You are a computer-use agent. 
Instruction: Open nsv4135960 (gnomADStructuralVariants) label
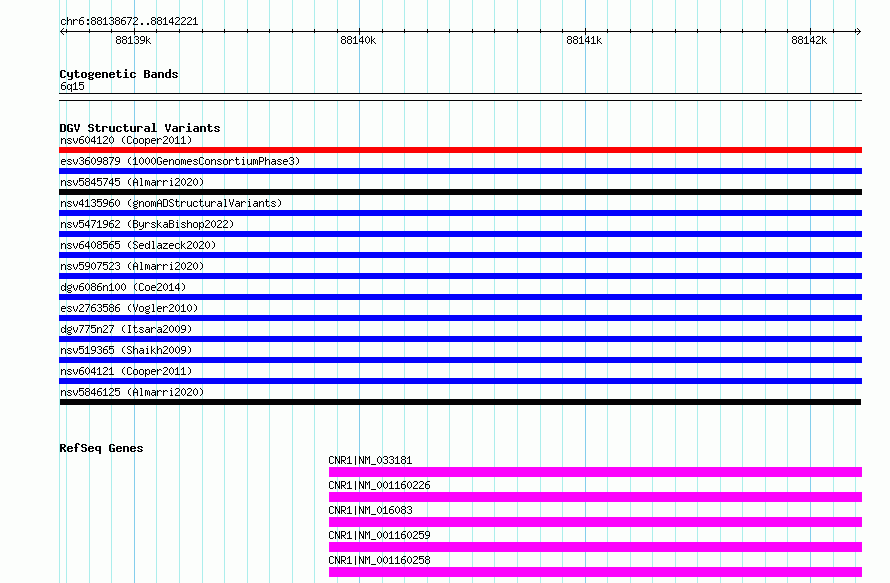[x=171, y=203]
